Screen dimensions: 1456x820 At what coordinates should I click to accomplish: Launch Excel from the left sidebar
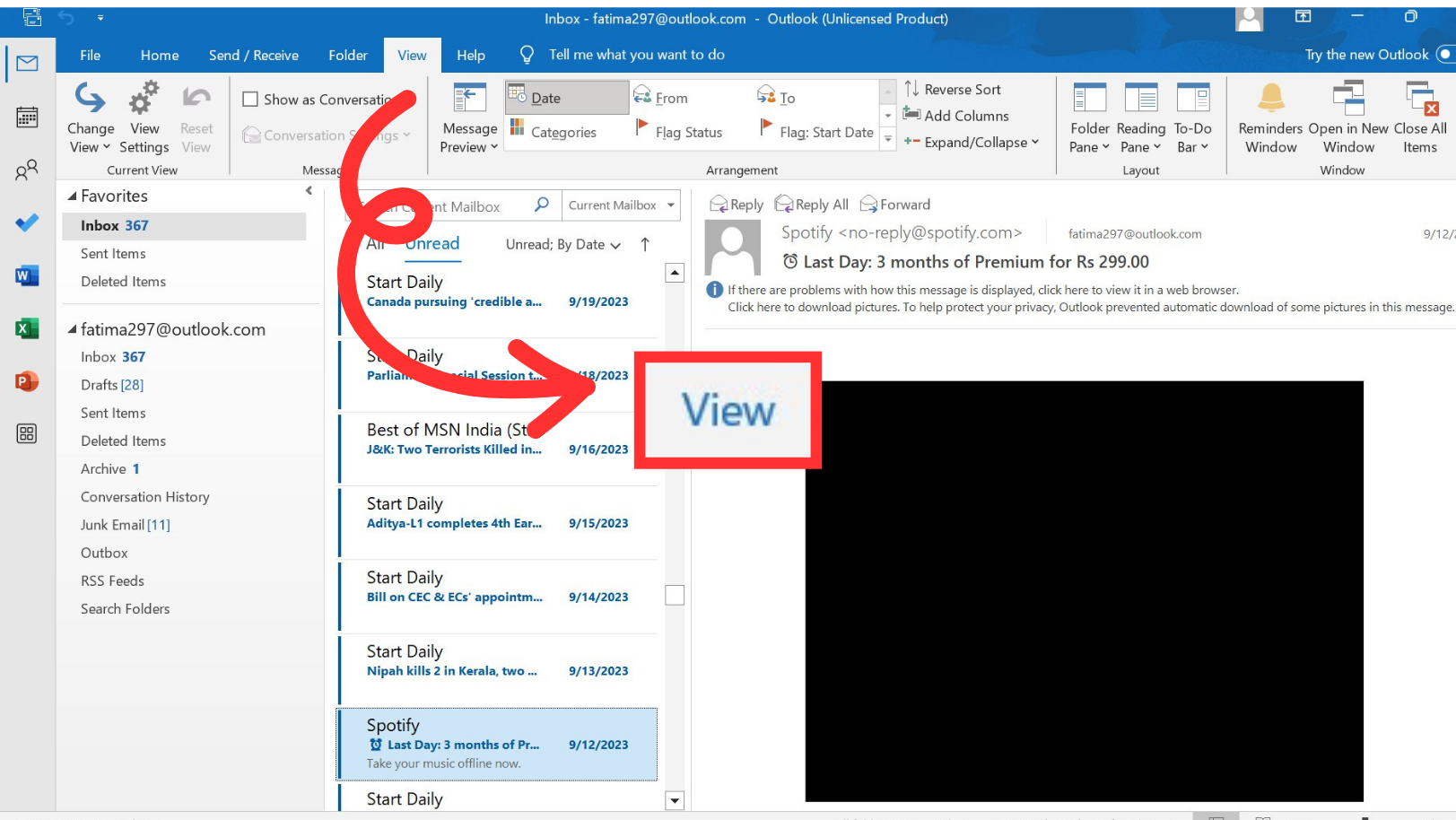click(x=27, y=328)
